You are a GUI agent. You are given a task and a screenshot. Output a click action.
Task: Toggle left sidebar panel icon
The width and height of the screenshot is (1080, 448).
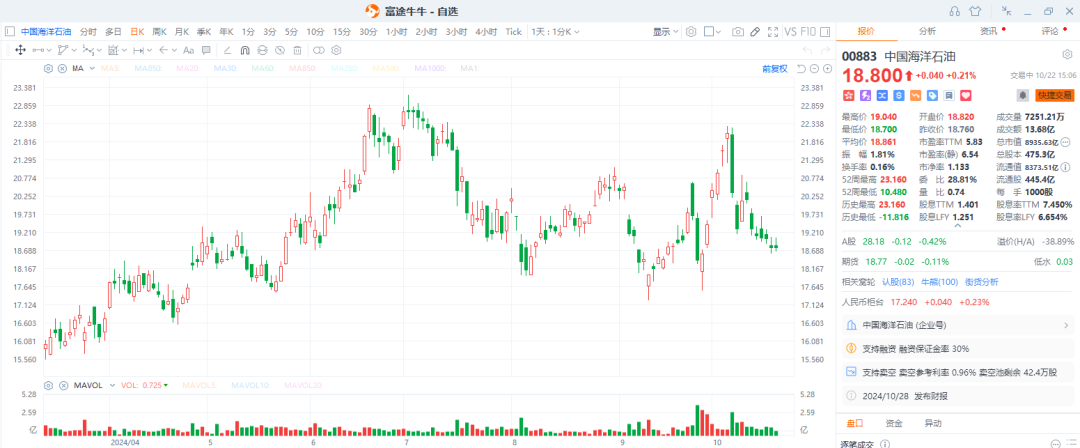click(x=10, y=32)
